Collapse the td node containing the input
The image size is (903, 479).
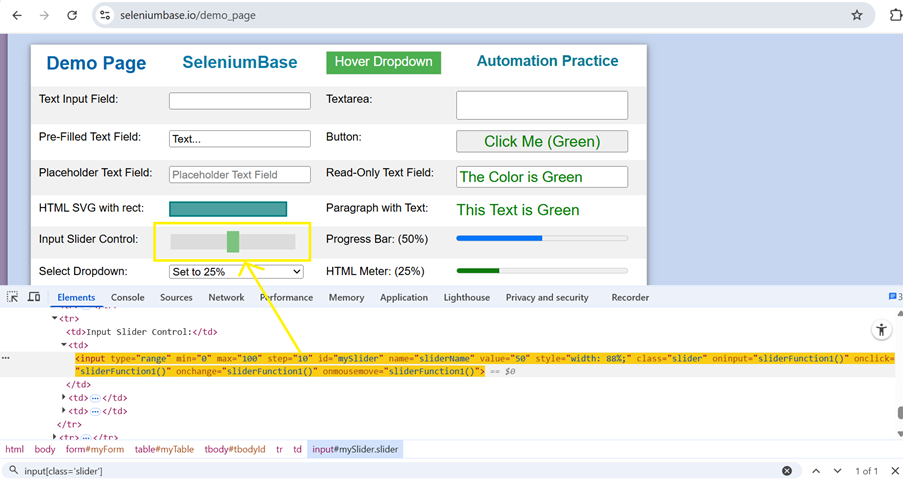pos(63,345)
